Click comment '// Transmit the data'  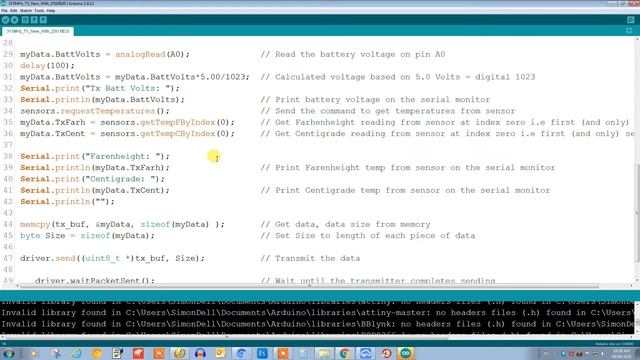pos(310,258)
